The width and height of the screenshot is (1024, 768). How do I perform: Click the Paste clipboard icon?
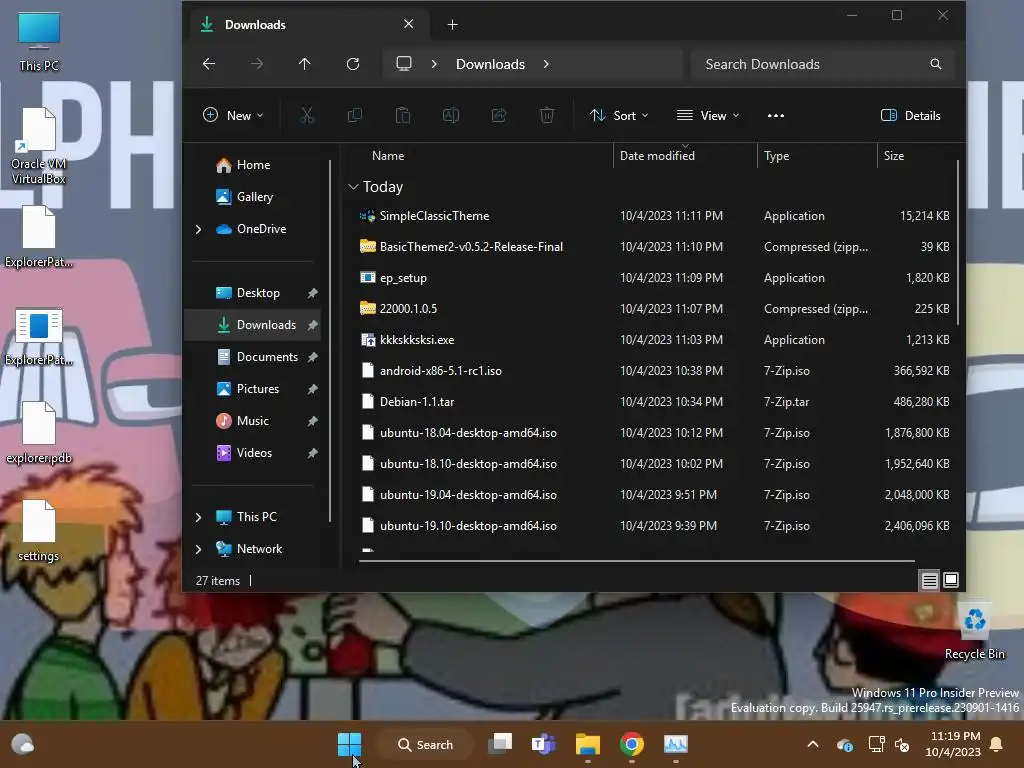click(403, 116)
